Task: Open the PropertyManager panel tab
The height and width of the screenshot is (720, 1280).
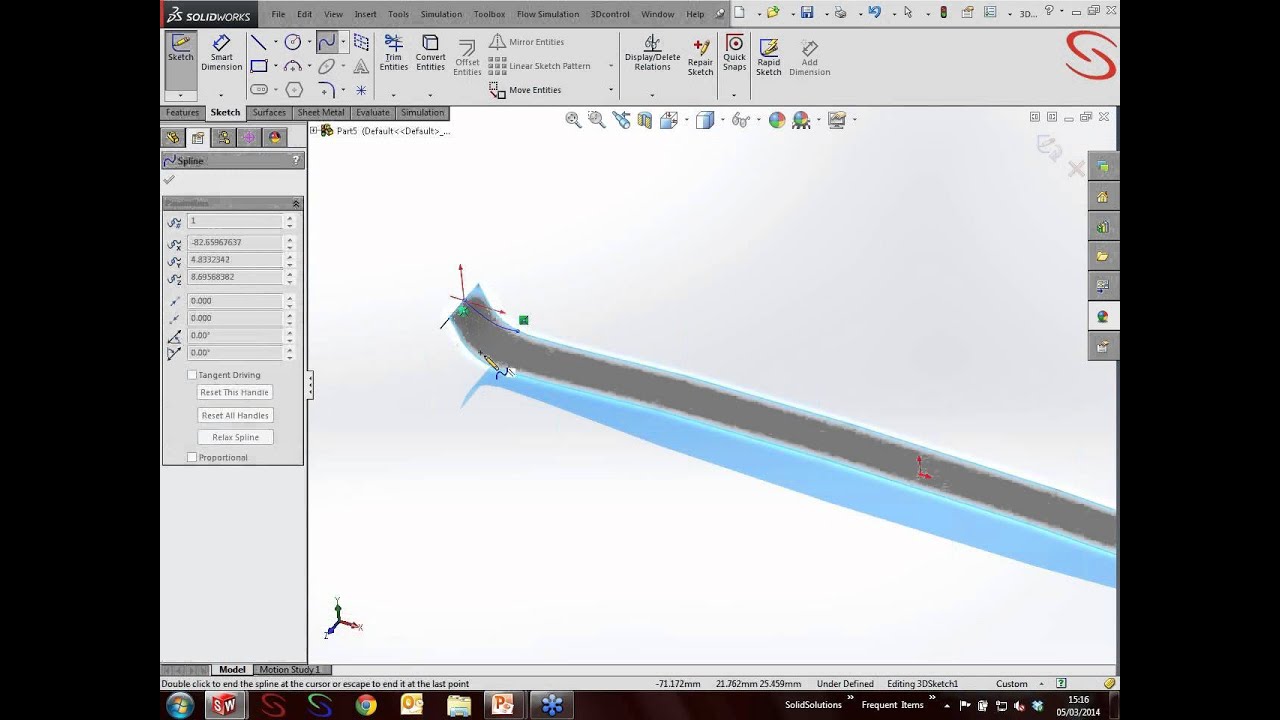Action: (198, 138)
